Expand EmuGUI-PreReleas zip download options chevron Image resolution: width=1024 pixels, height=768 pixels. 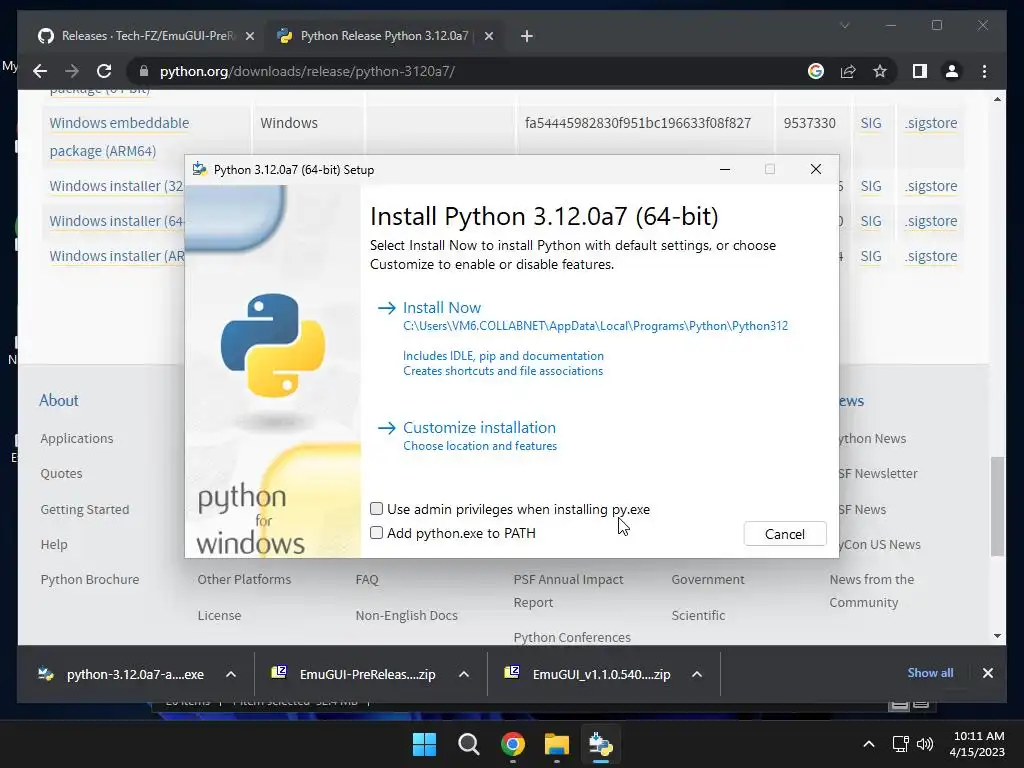click(464, 674)
